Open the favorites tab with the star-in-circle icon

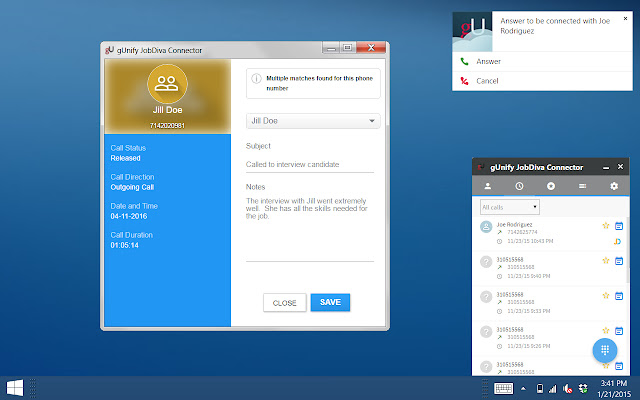pos(551,186)
